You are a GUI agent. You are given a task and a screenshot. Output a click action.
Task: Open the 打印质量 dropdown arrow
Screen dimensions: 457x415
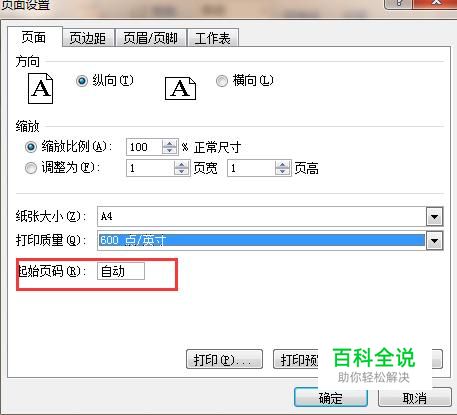[434, 240]
